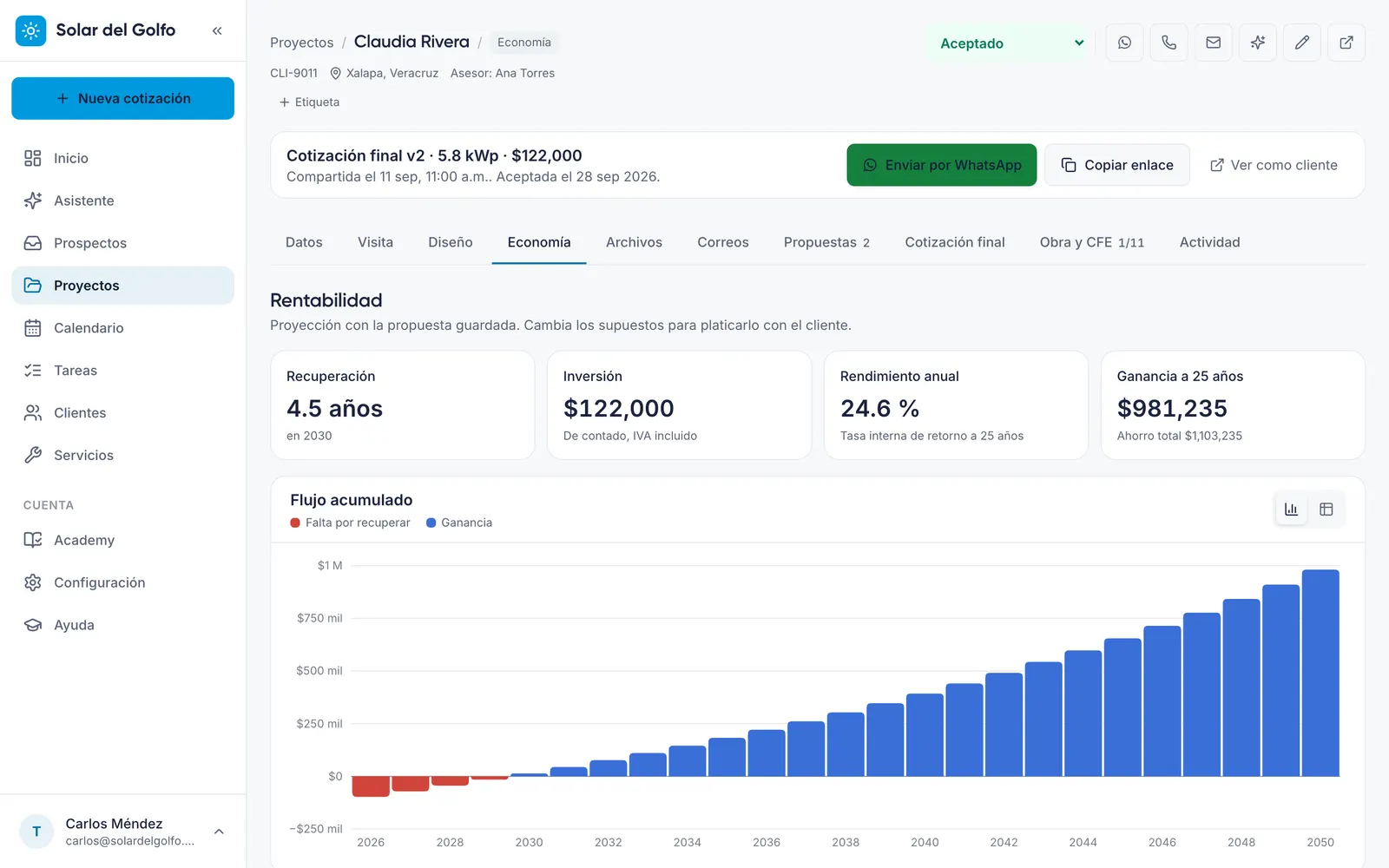Switch to Datos tab
The image size is (1389, 868).
pos(304,242)
